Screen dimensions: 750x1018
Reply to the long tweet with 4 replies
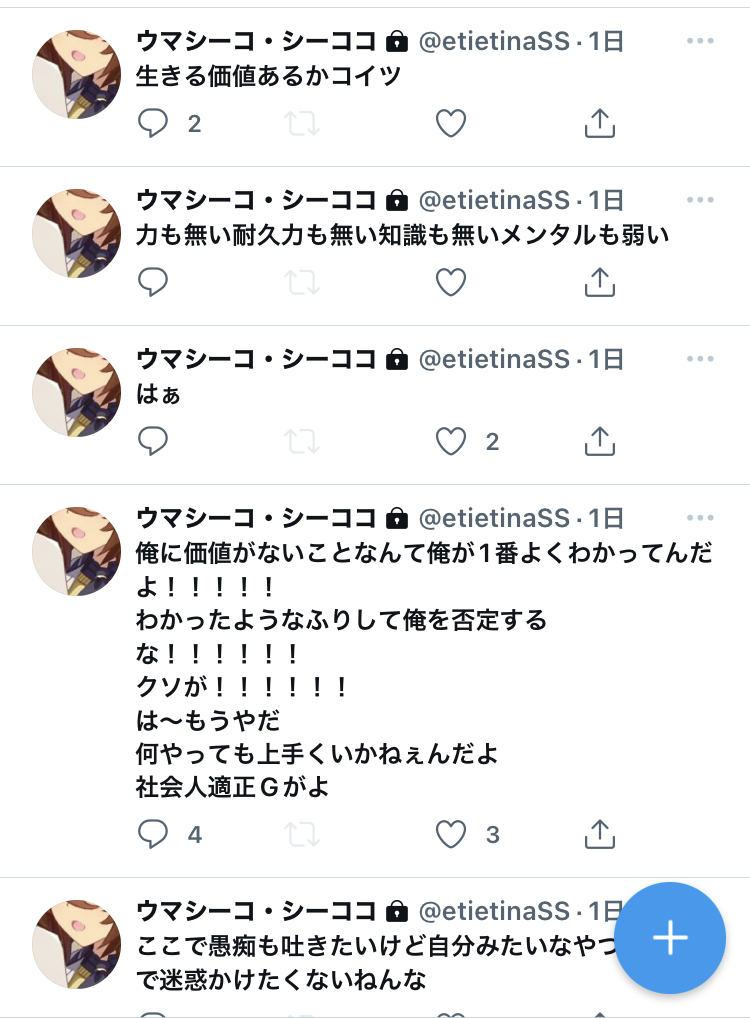click(x=153, y=834)
